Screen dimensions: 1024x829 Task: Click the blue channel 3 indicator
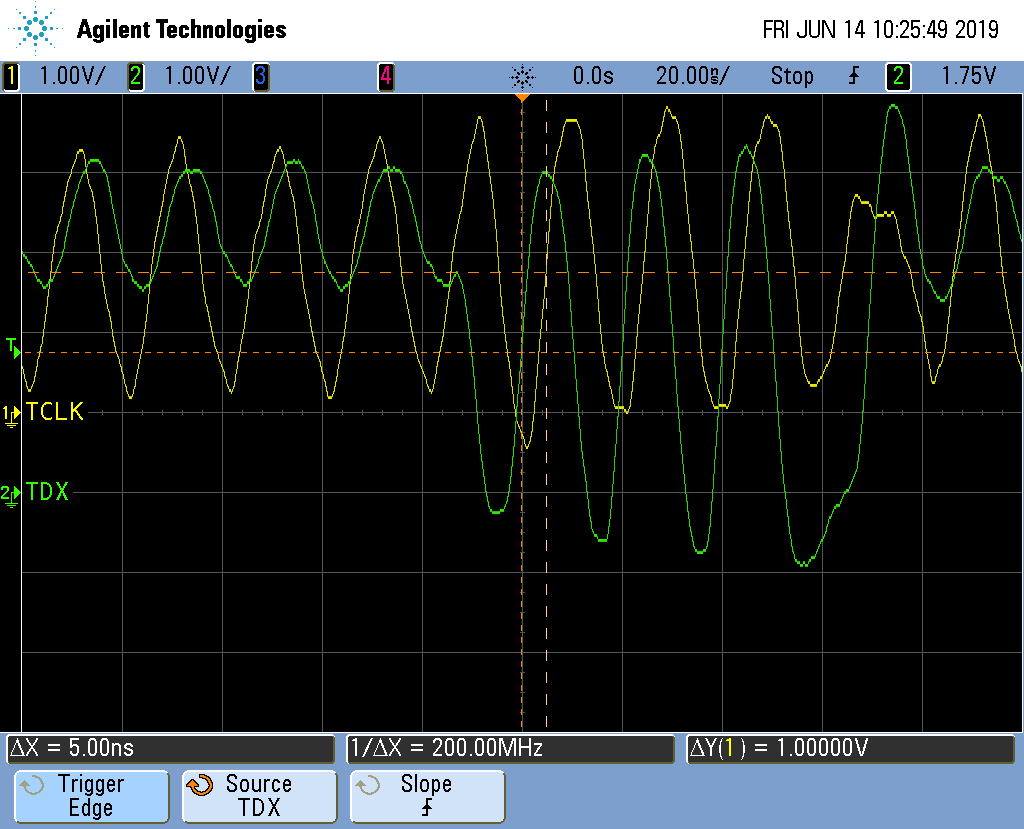260,76
